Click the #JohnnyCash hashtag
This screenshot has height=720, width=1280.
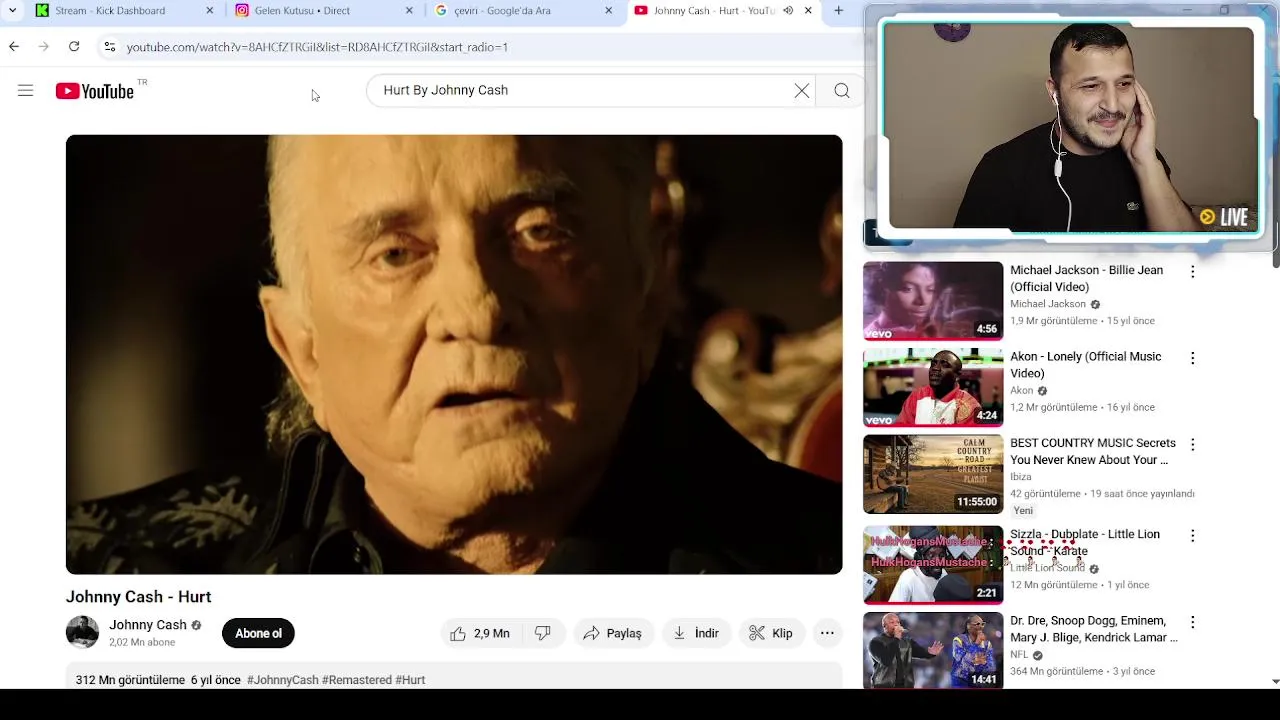(x=283, y=680)
